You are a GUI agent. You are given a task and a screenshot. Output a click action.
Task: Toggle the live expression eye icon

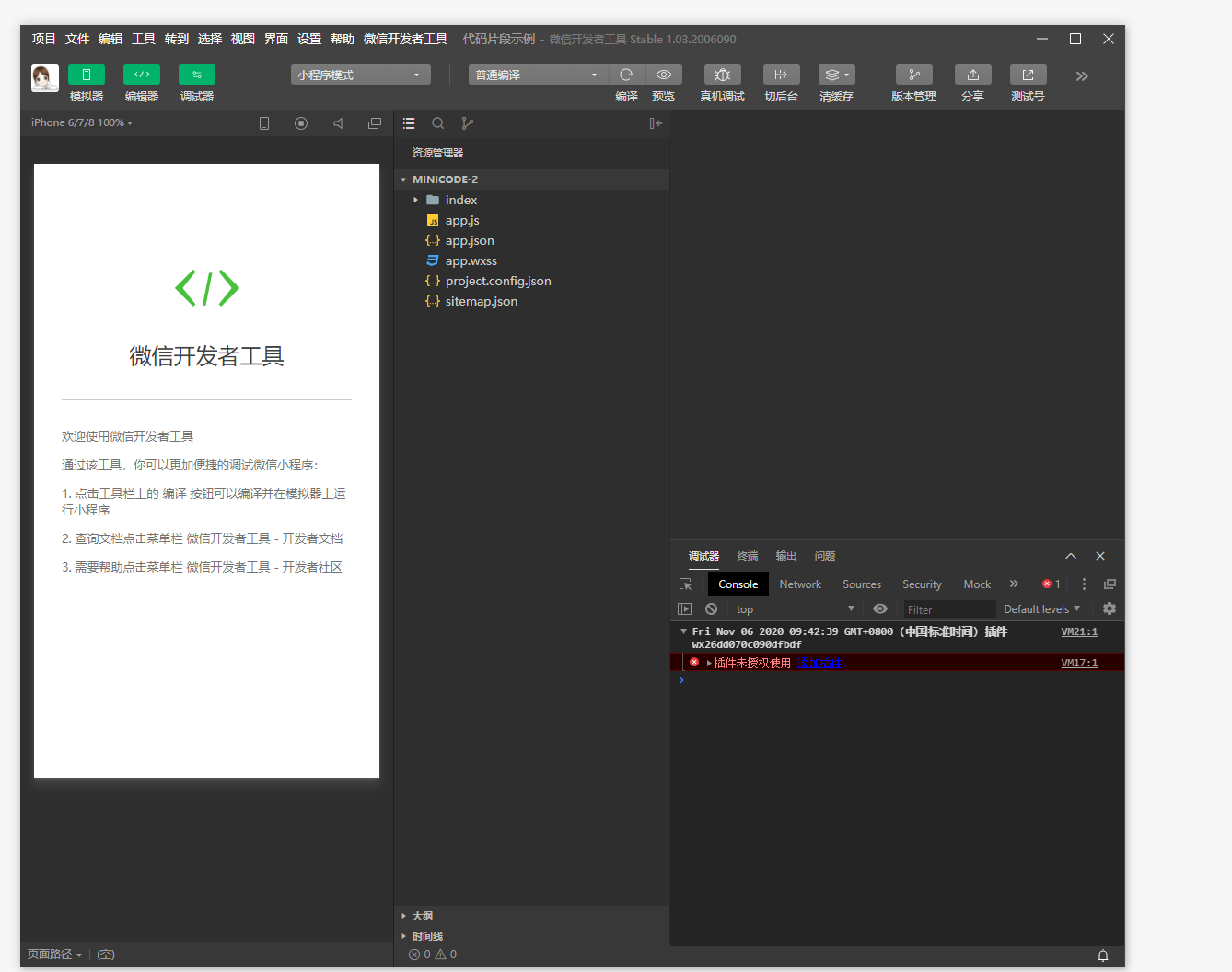click(x=880, y=608)
